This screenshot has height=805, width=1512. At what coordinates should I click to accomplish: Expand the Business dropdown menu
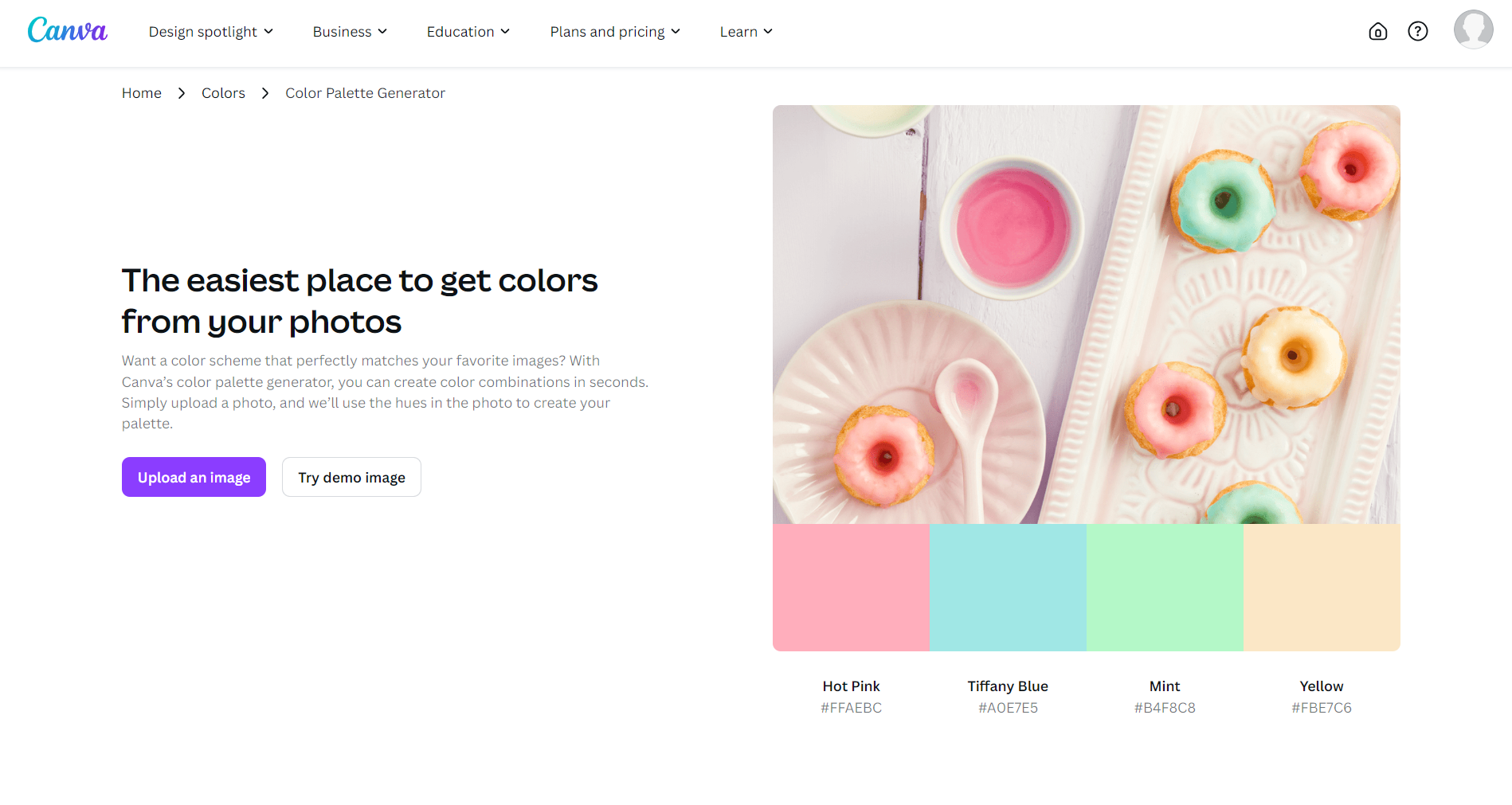click(x=350, y=32)
